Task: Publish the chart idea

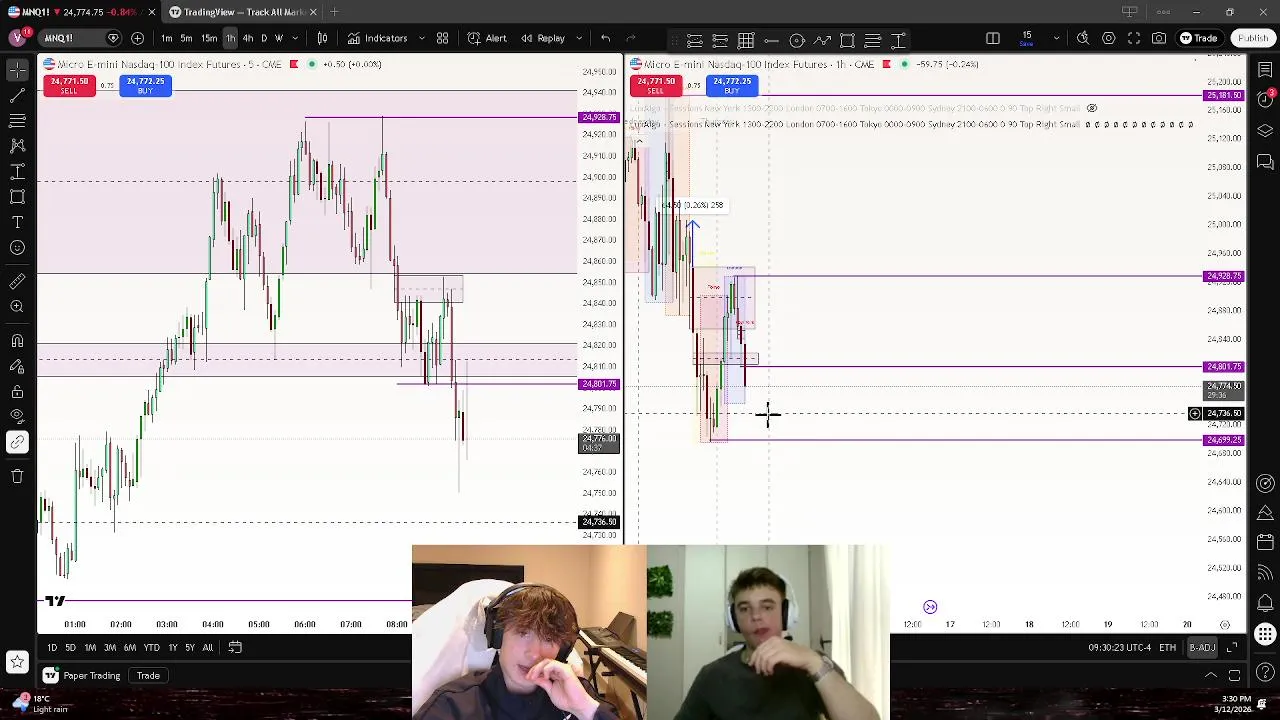Action: coord(1252,38)
